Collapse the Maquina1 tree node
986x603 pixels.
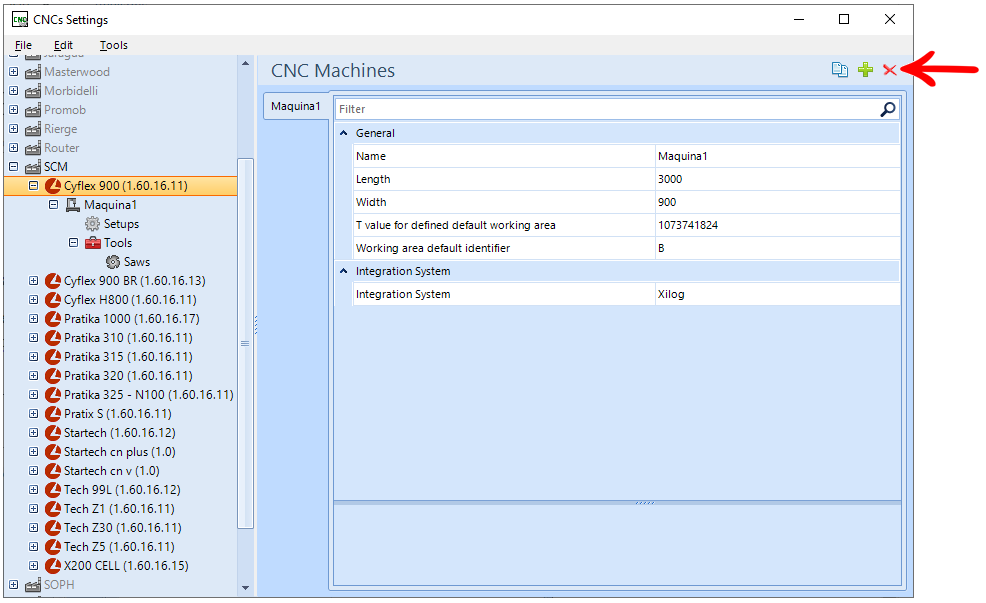point(54,204)
